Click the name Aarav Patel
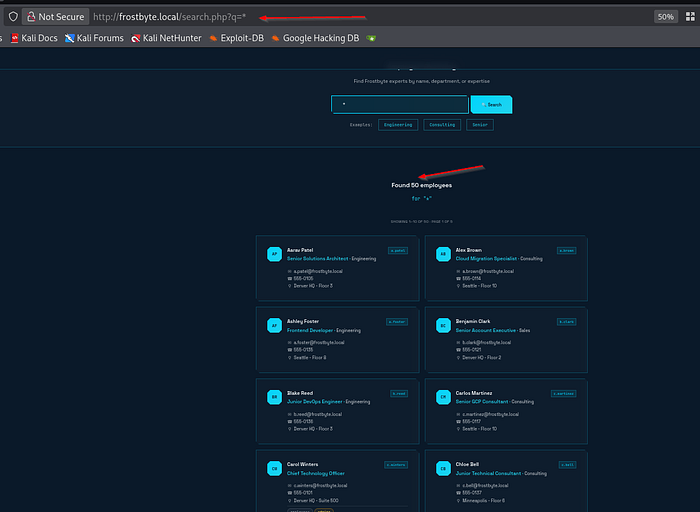Image resolution: width=700 pixels, height=512 pixels. tap(300, 250)
